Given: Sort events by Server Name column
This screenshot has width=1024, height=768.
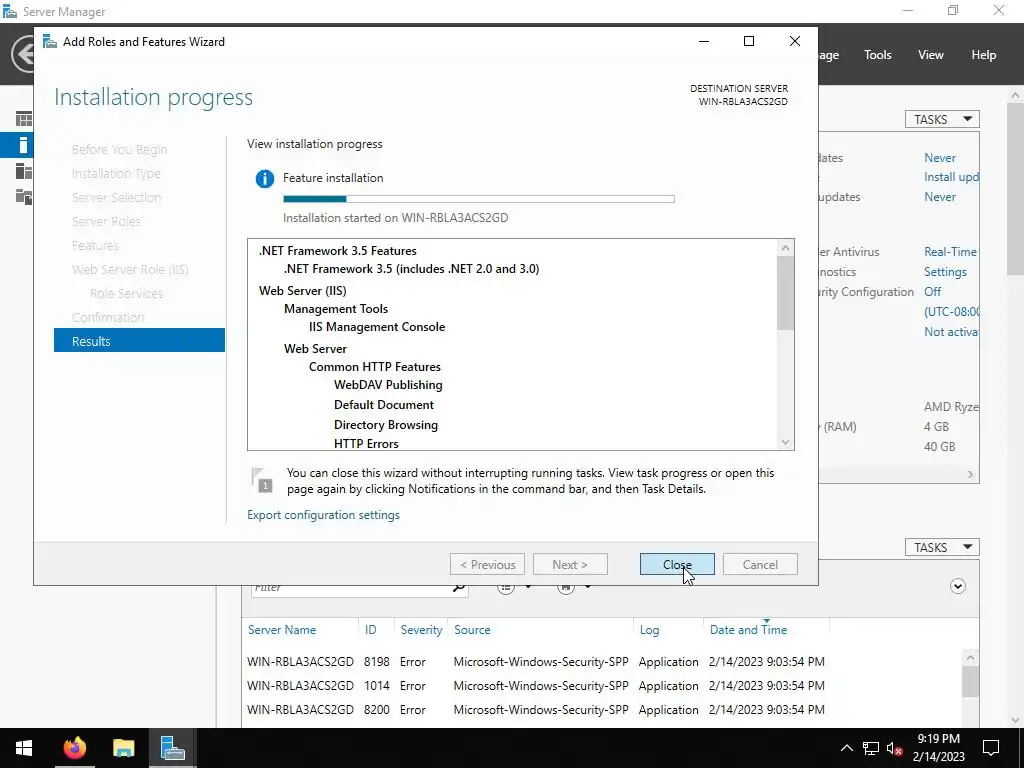Looking at the screenshot, I should (x=281, y=630).
